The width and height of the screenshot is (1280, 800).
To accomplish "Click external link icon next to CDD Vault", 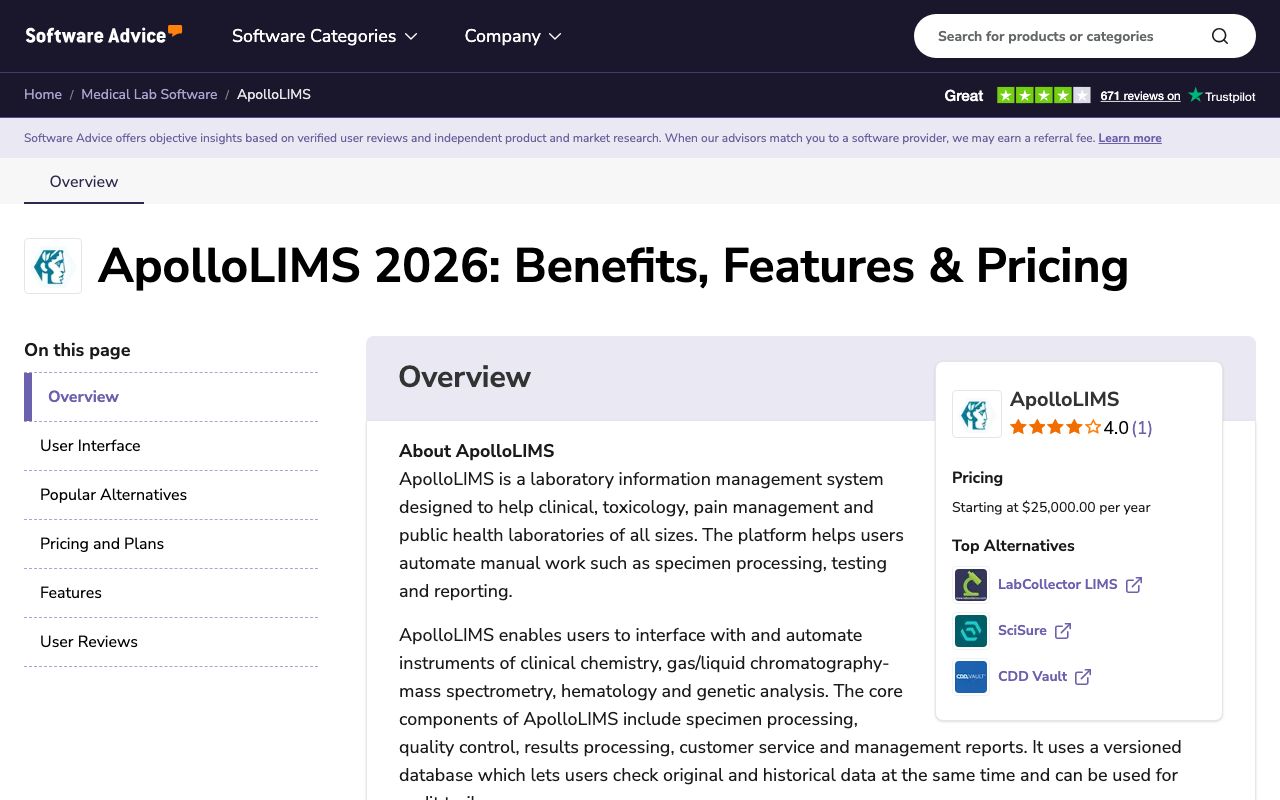I will [x=1083, y=677].
